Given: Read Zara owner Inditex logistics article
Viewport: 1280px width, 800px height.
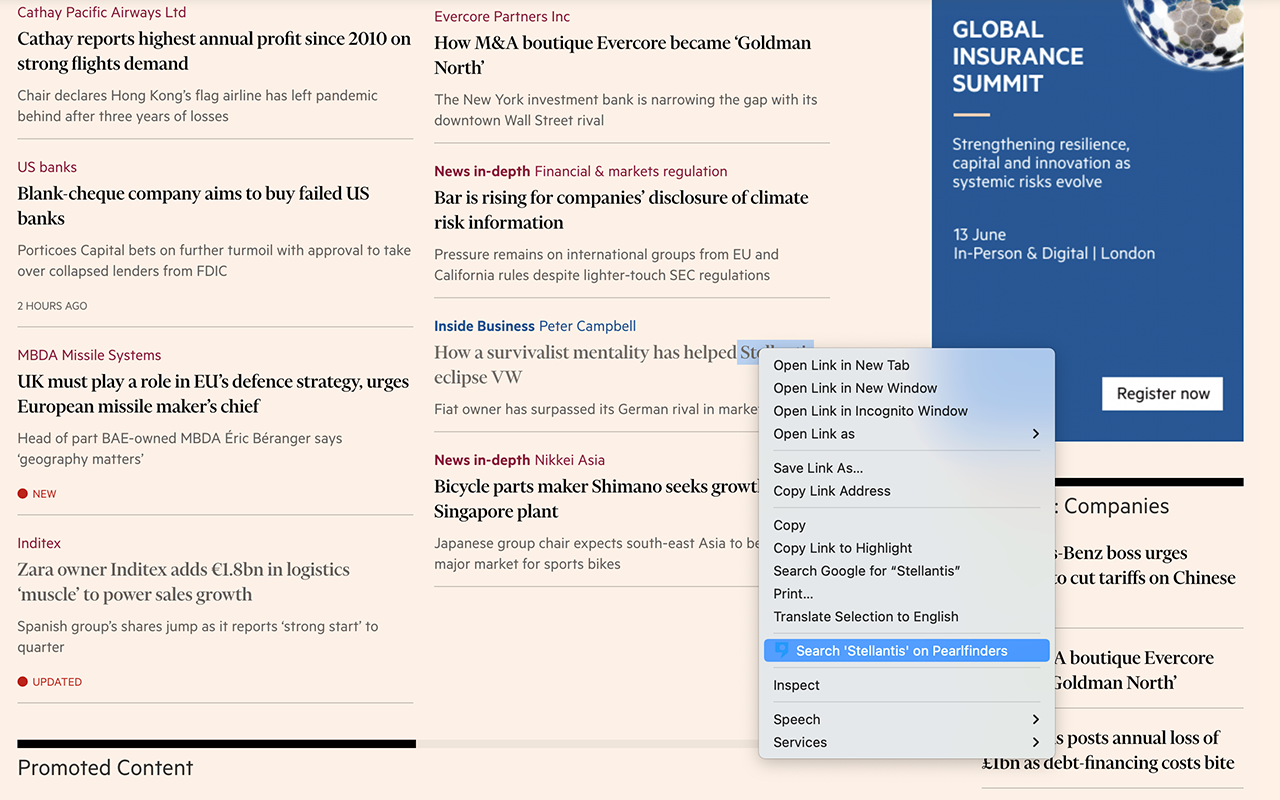Looking at the screenshot, I should 184,582.
